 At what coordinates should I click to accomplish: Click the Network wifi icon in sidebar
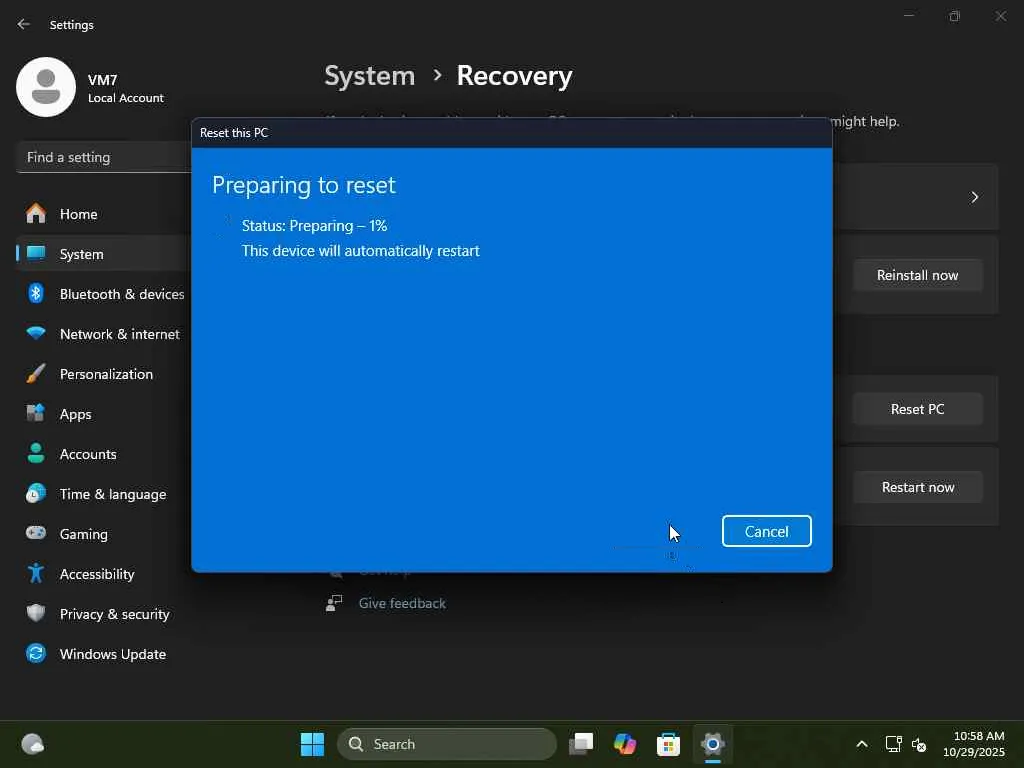[36, 333]
